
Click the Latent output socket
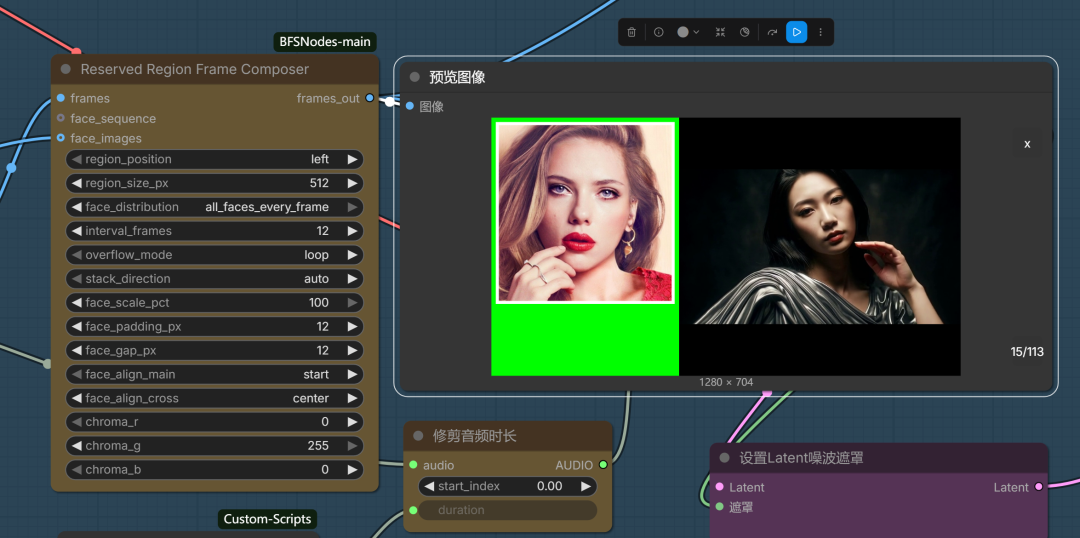coord(1039,487)
